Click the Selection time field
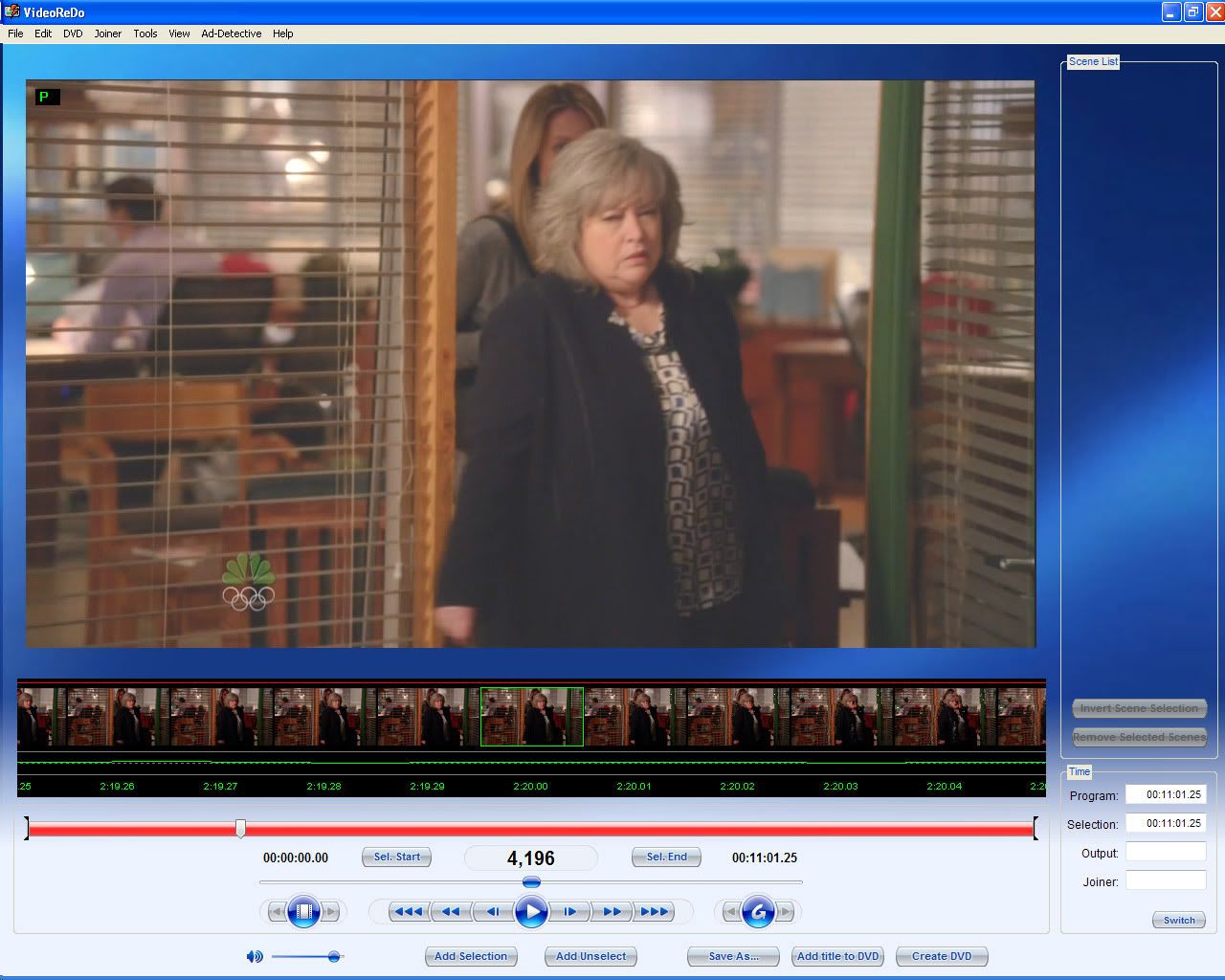The width and height of the screenshot is (1225, 980). click(1166, 823)
